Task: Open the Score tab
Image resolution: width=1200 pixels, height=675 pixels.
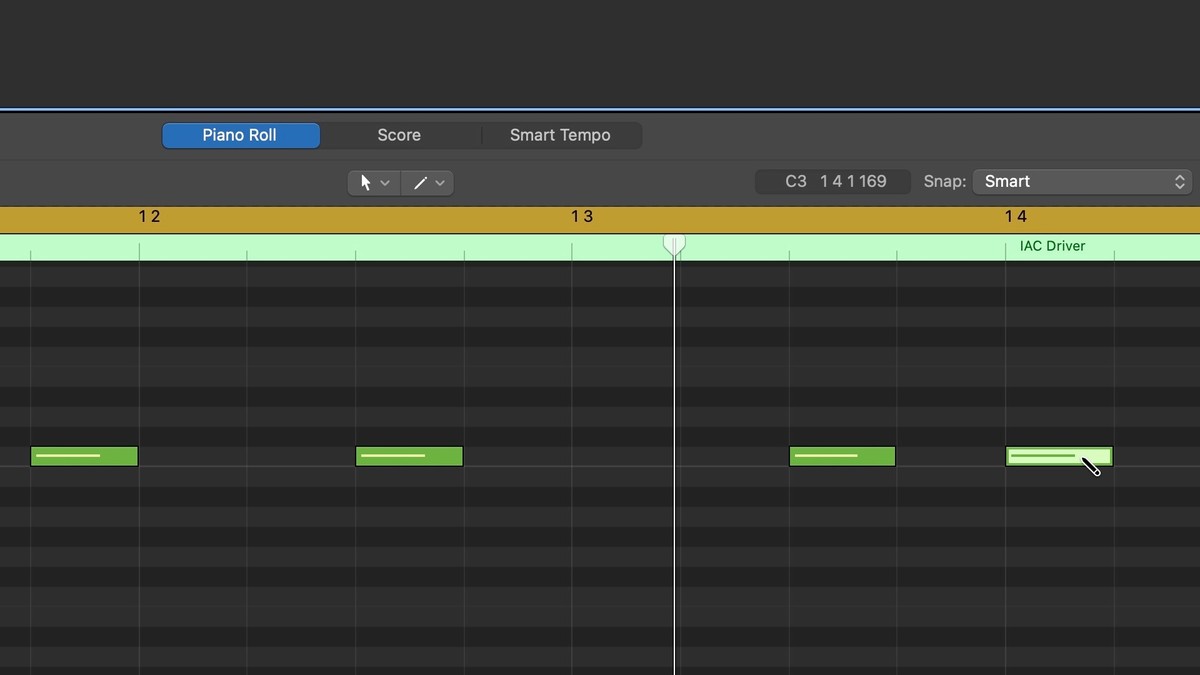Action: tap(399, 135)
